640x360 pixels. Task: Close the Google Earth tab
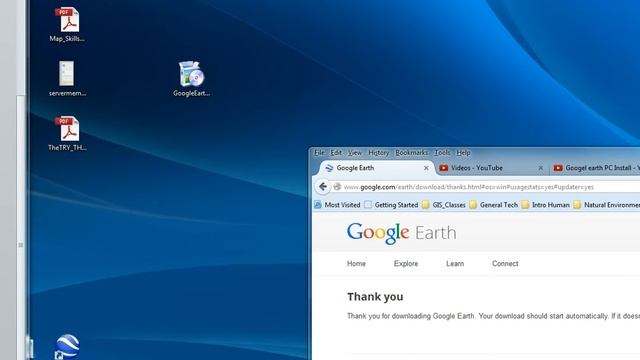[x=426, y=168]
